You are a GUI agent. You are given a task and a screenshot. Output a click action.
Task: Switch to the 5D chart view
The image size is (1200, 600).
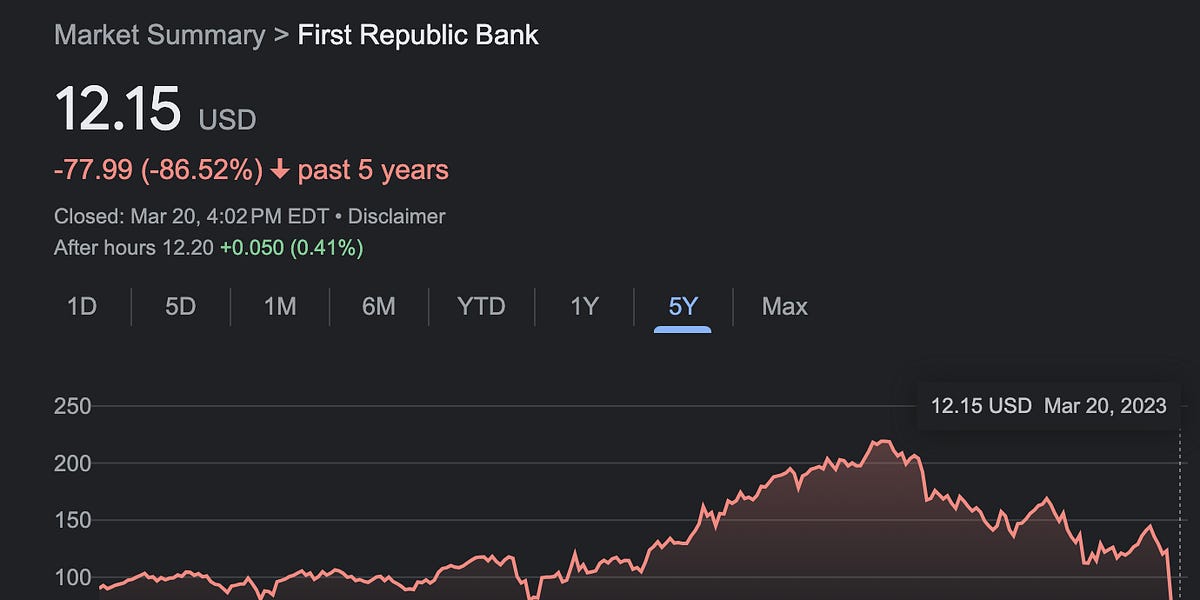[180, 307]
